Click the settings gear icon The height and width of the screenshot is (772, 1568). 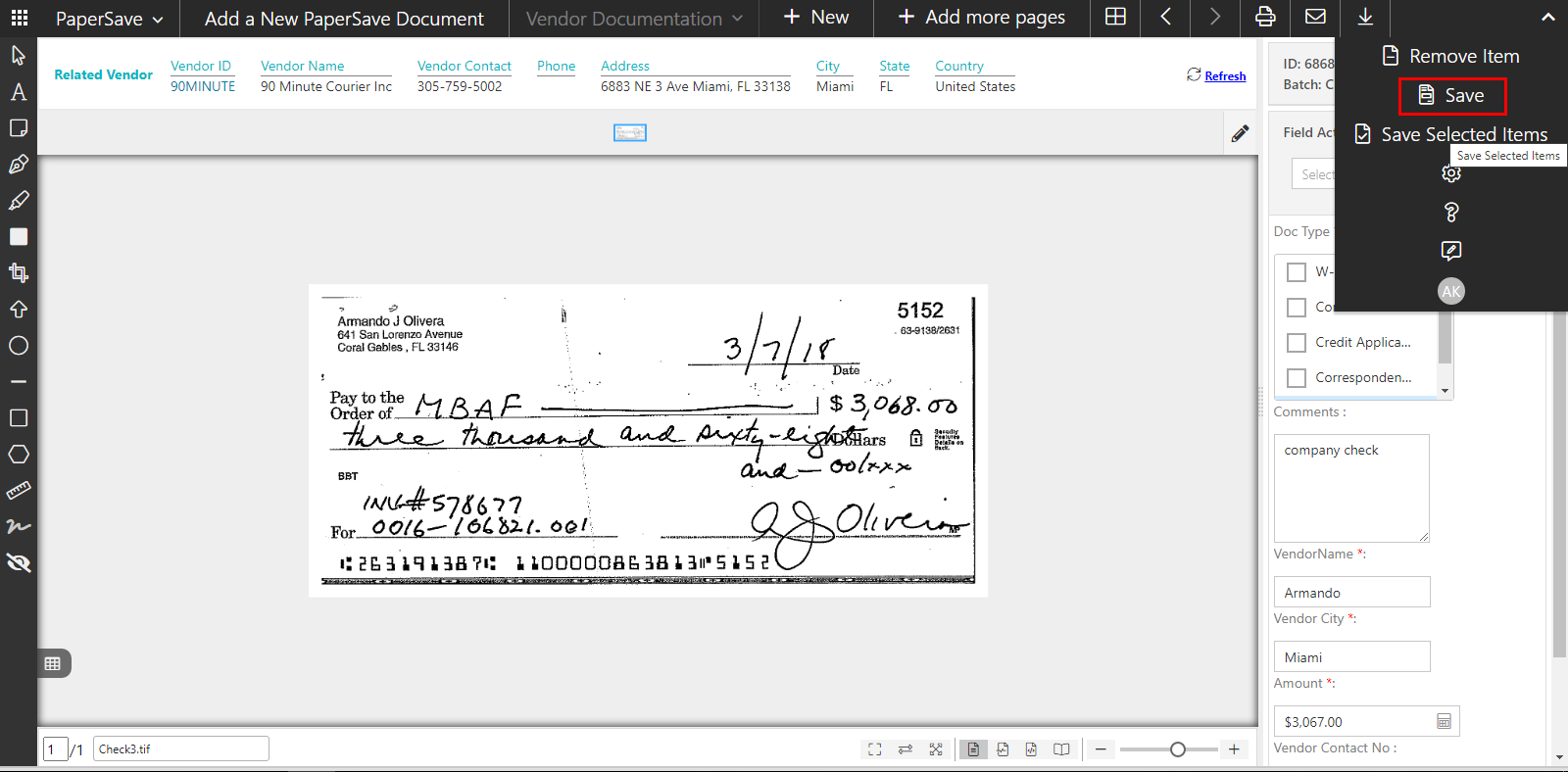(x=1451, y=173)
